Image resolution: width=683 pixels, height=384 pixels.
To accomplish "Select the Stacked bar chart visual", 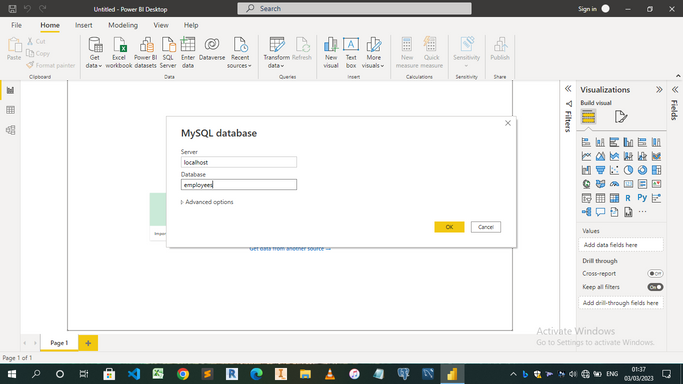I will (x=586, y=142).
